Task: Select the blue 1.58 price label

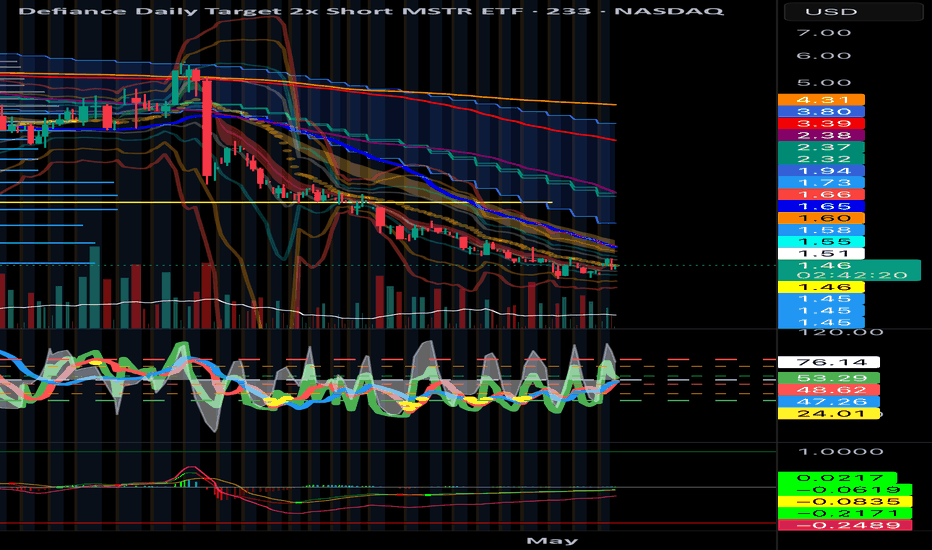Action: 821,230
